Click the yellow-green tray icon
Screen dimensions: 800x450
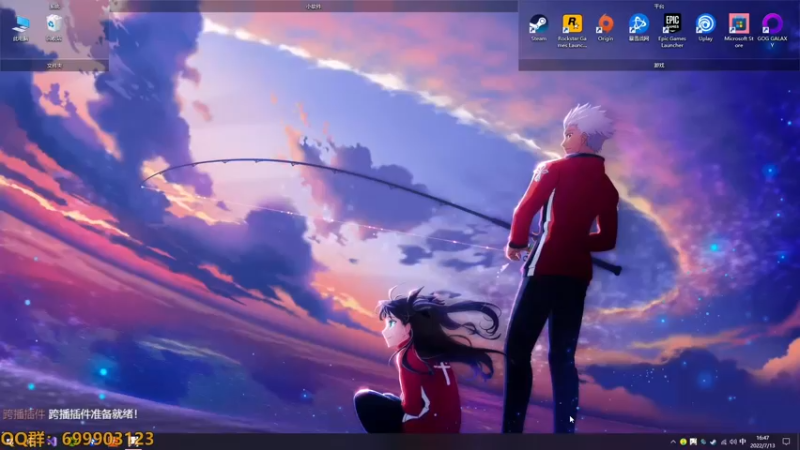tap(683, 442)
